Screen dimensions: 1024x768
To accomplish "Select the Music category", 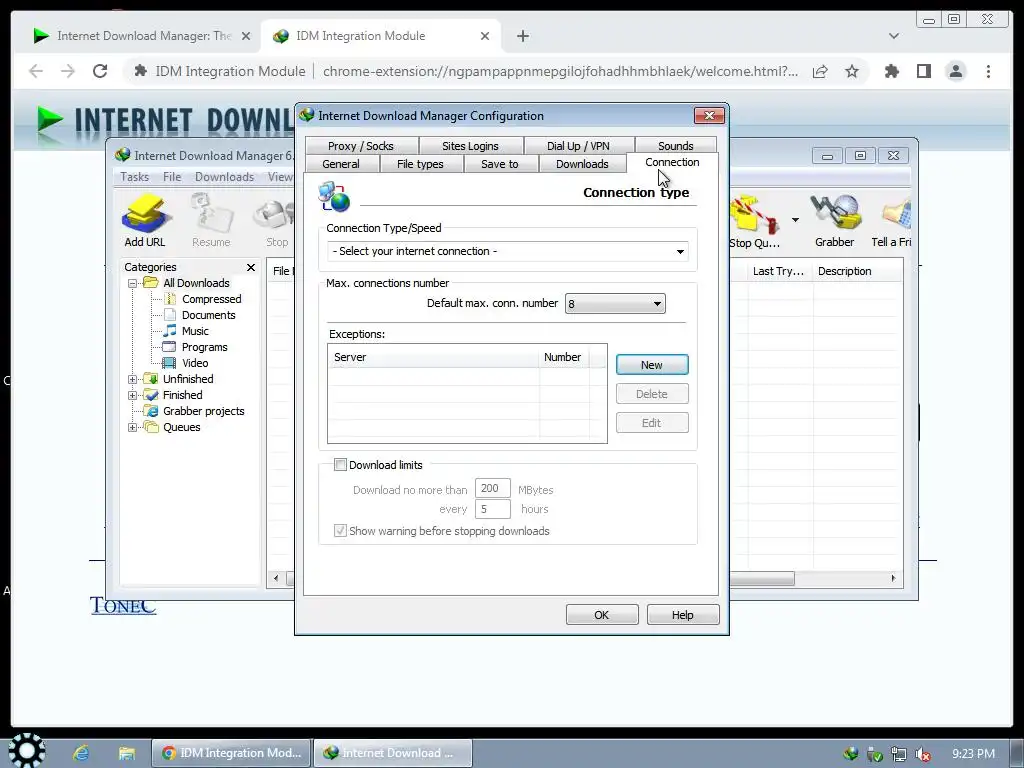I will click(x=195, y=331).
